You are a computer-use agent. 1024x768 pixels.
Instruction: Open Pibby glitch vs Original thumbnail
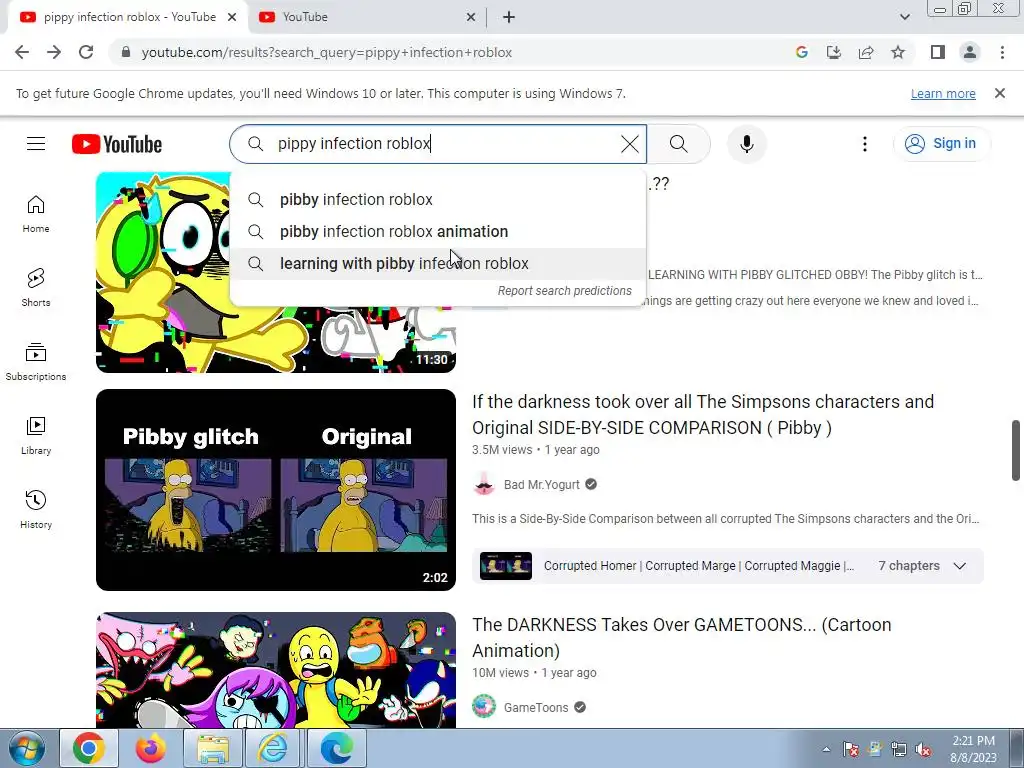[x=276, y=490]
